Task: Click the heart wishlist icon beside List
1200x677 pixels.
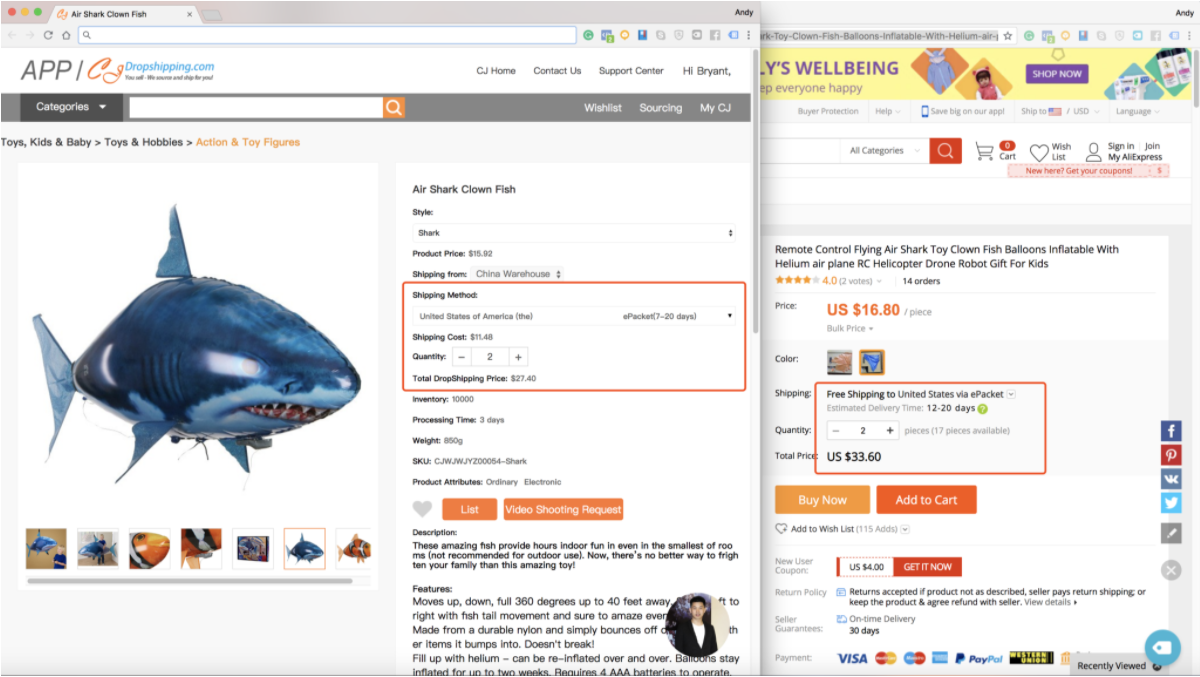Action: coord(422,509)
